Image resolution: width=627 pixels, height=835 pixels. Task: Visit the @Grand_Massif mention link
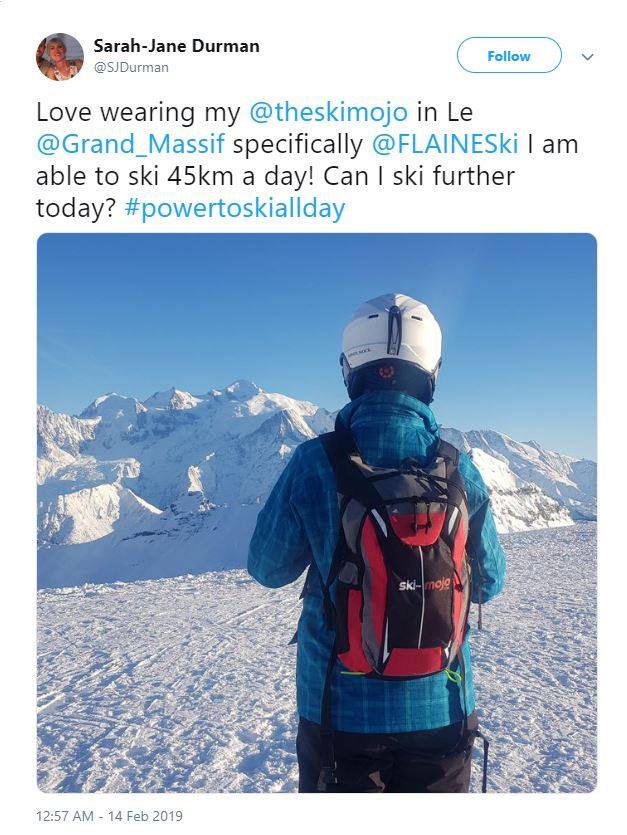click(x=129, y=144)
